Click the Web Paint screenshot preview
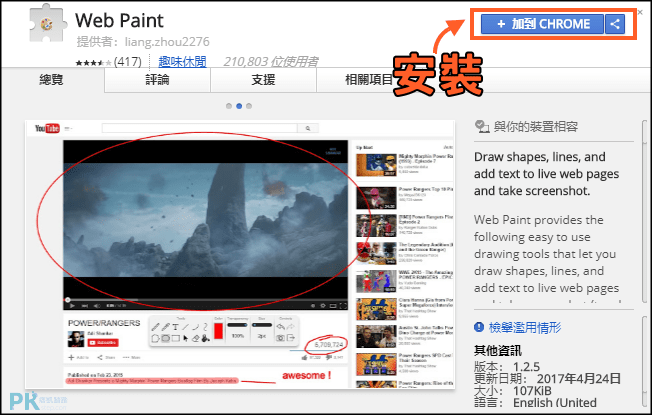 click(240, 254)
